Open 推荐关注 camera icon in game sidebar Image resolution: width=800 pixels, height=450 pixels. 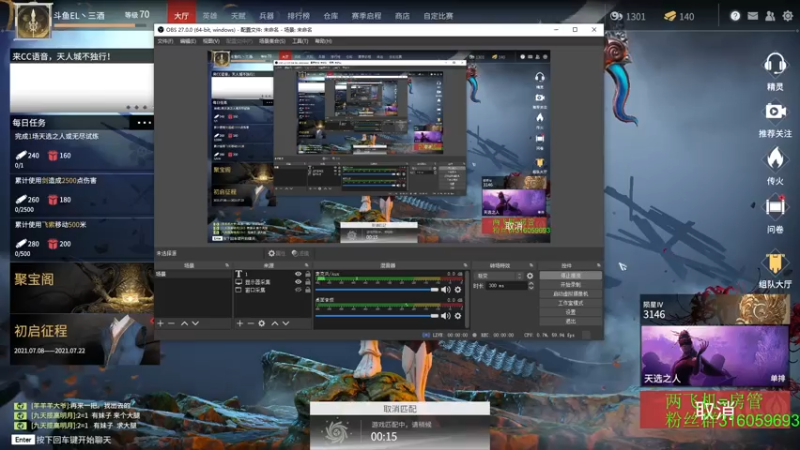pos(774,111)
